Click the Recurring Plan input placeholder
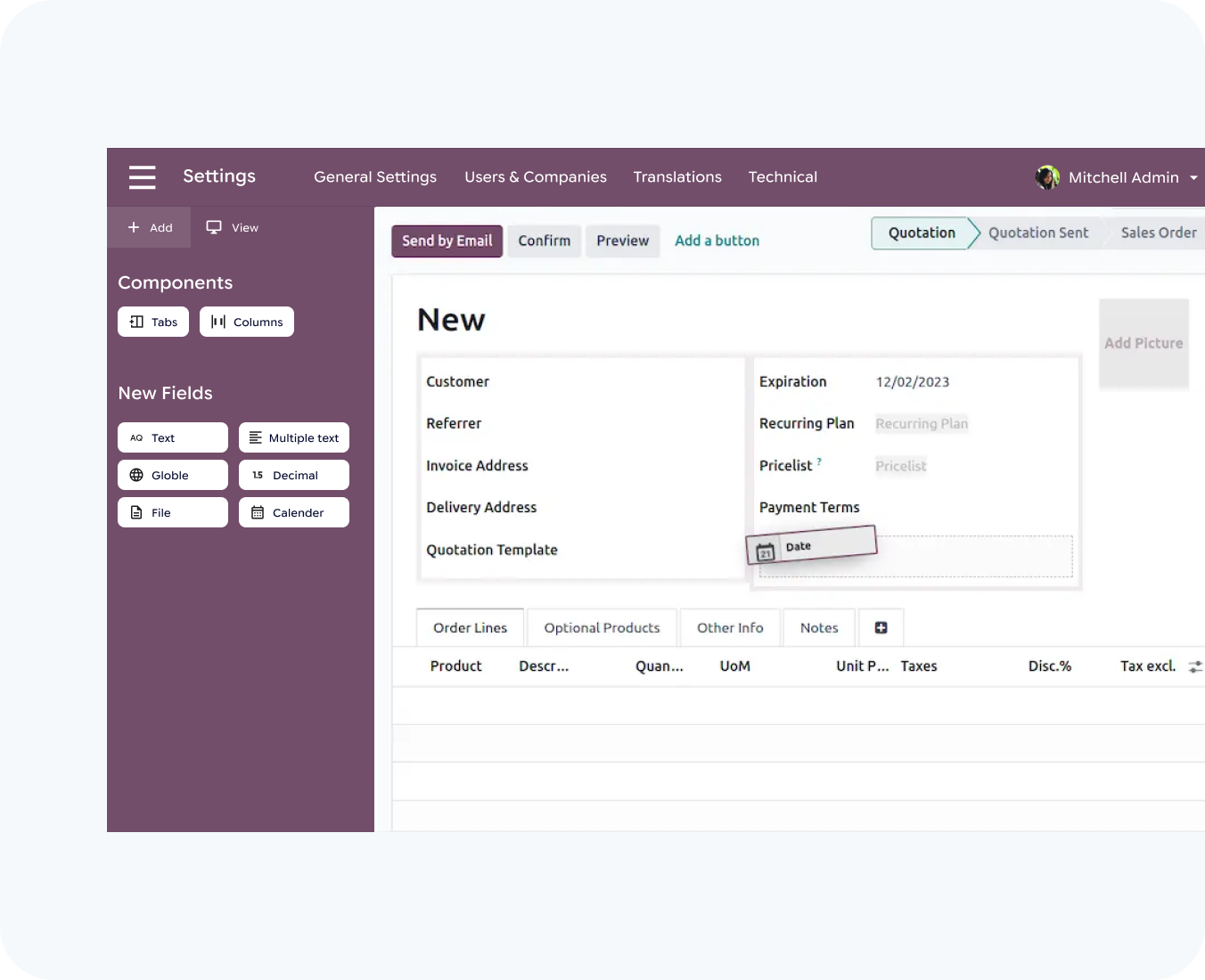Screen dimensions: 1205x980 (922, 423)
